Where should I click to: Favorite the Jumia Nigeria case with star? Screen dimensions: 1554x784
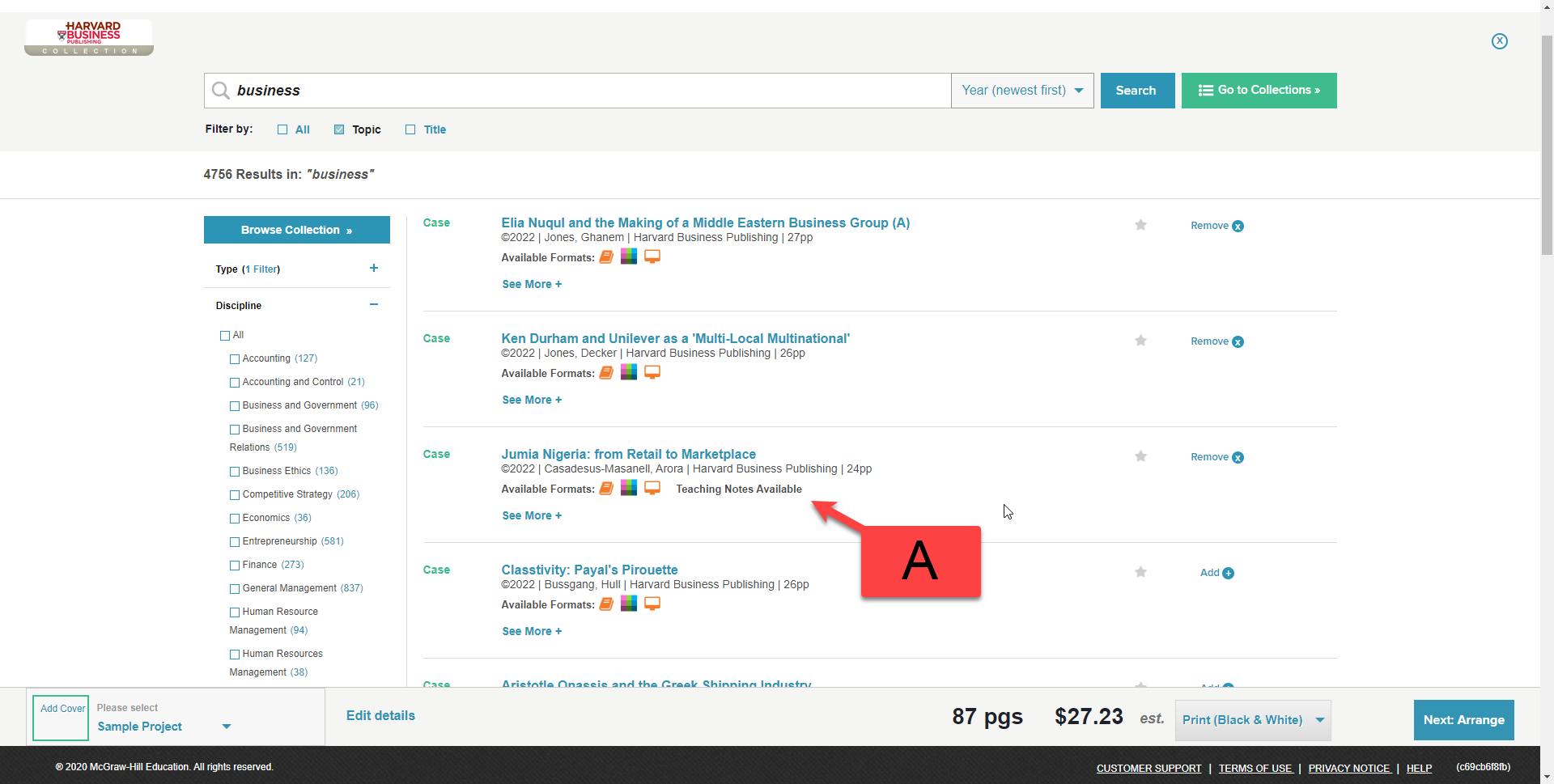click(1140, 456)
